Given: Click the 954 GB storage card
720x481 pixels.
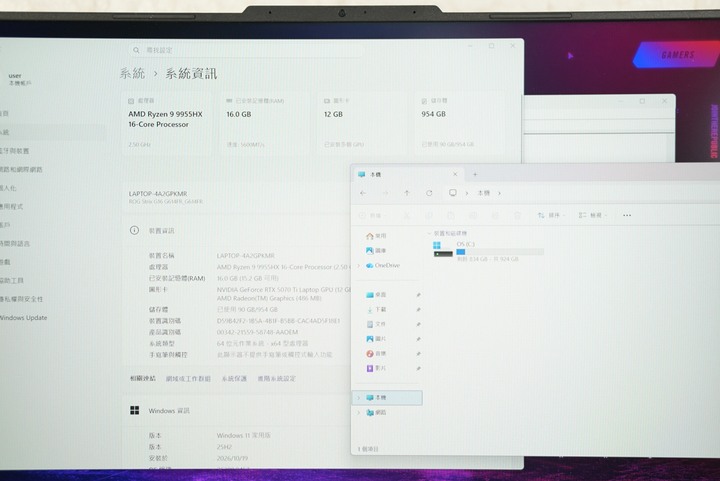Looking at the screenshot, I should tap(460, 122).
